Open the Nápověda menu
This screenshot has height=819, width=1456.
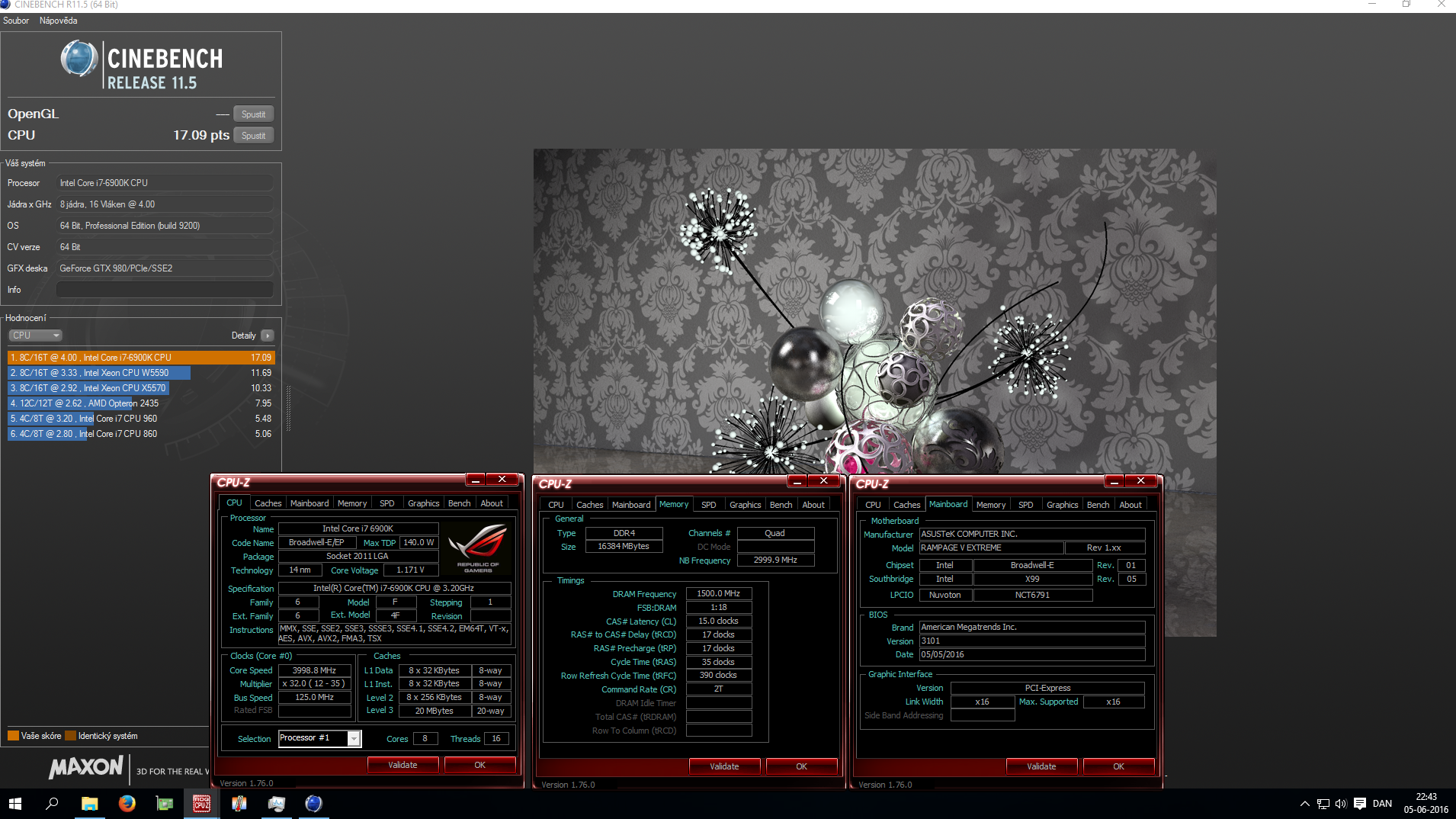coord(59,21)
